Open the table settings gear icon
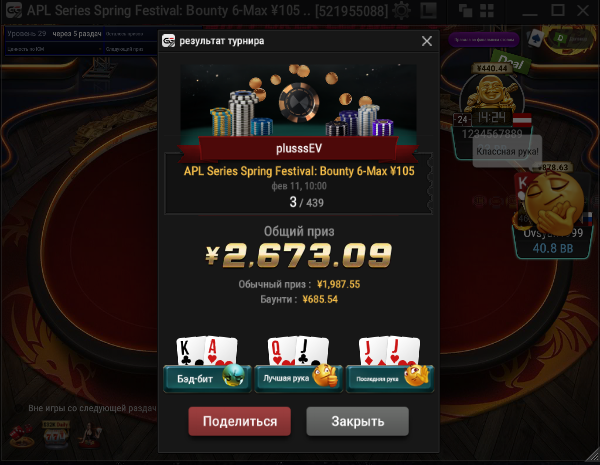The image size is (600, 465). pos(401,10)
